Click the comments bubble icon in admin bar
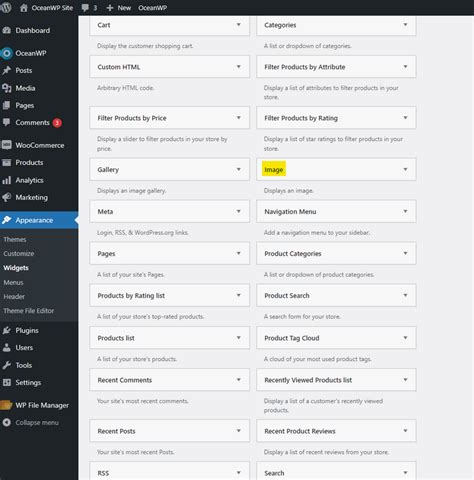 point(85,8)
